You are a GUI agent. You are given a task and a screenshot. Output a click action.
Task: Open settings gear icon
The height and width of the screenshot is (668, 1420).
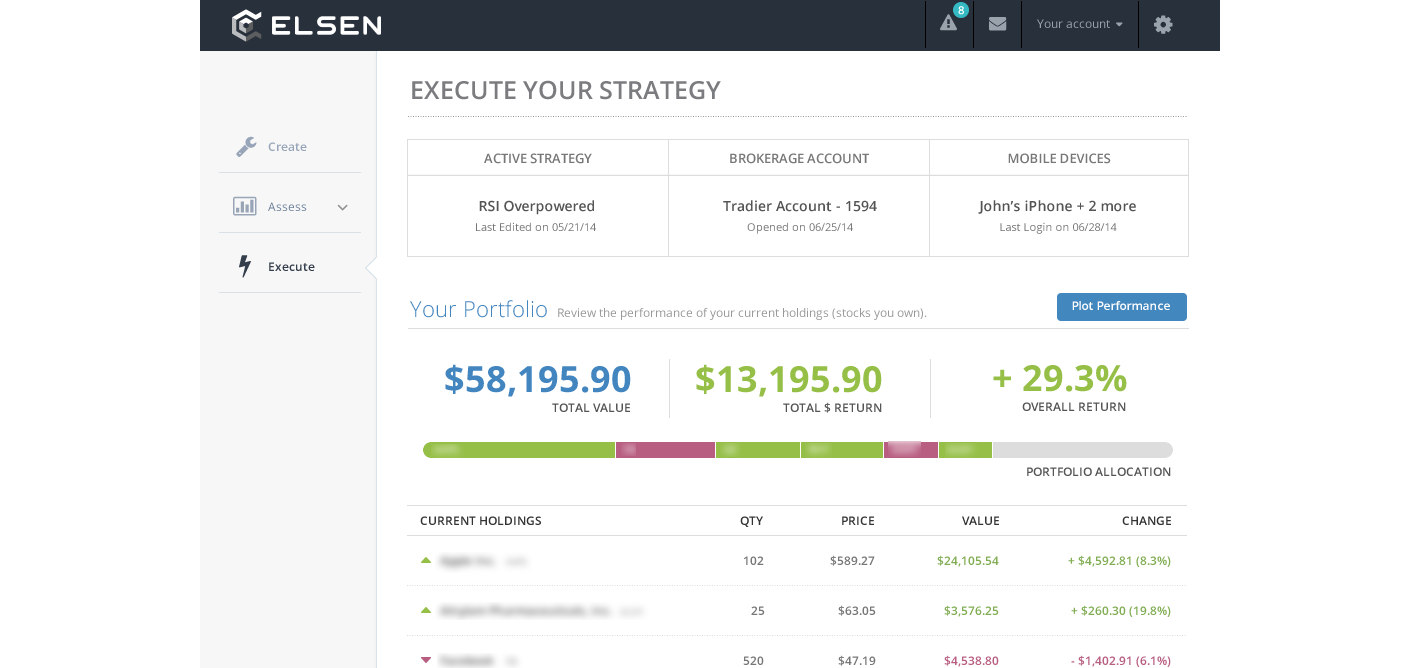pyautogui.click(x=1162, y=24)
